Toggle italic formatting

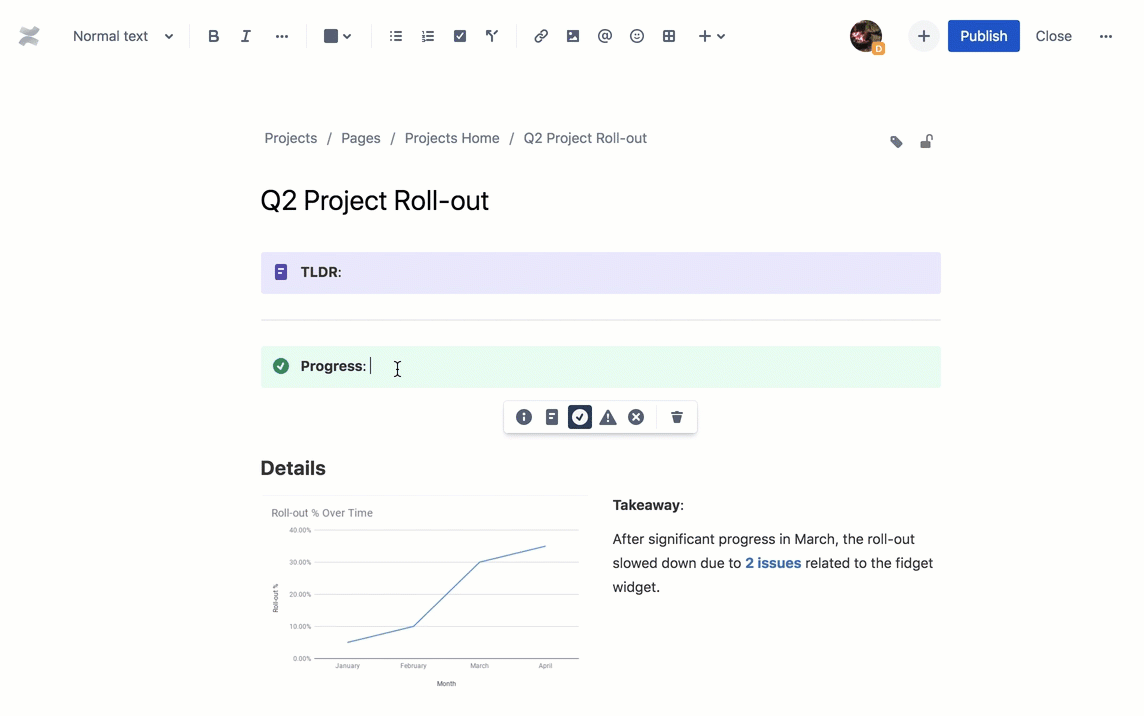(246, 36)
